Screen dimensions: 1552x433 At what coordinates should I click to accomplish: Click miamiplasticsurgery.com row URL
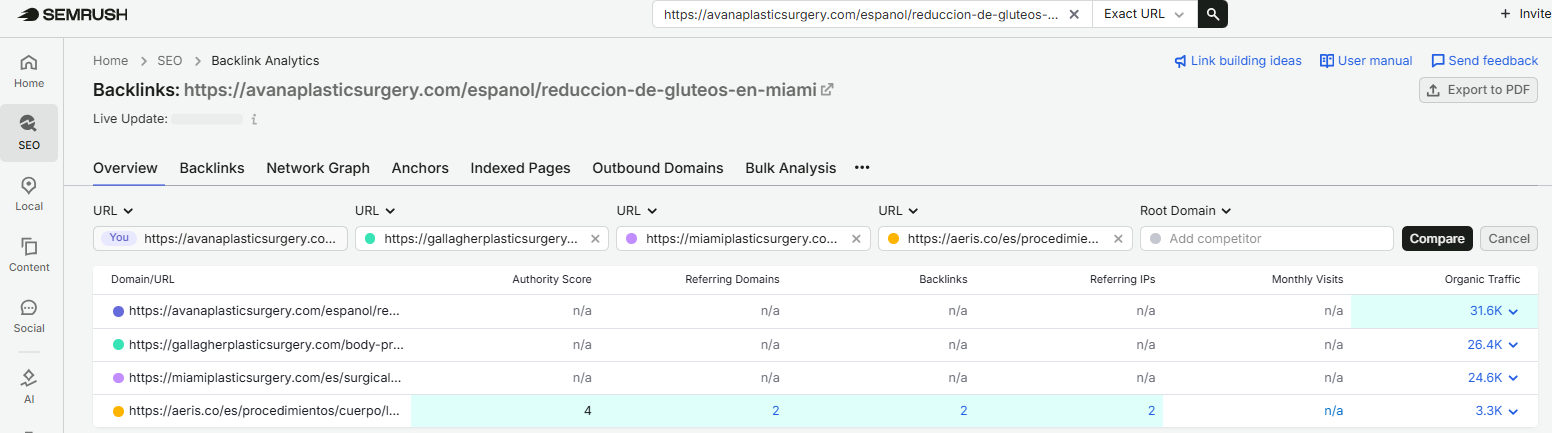(x=265, y=377)
